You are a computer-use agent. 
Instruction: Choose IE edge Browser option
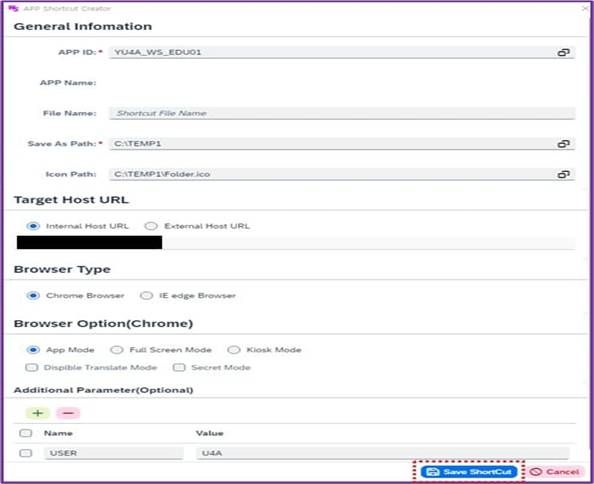click(x=146, y=295)
